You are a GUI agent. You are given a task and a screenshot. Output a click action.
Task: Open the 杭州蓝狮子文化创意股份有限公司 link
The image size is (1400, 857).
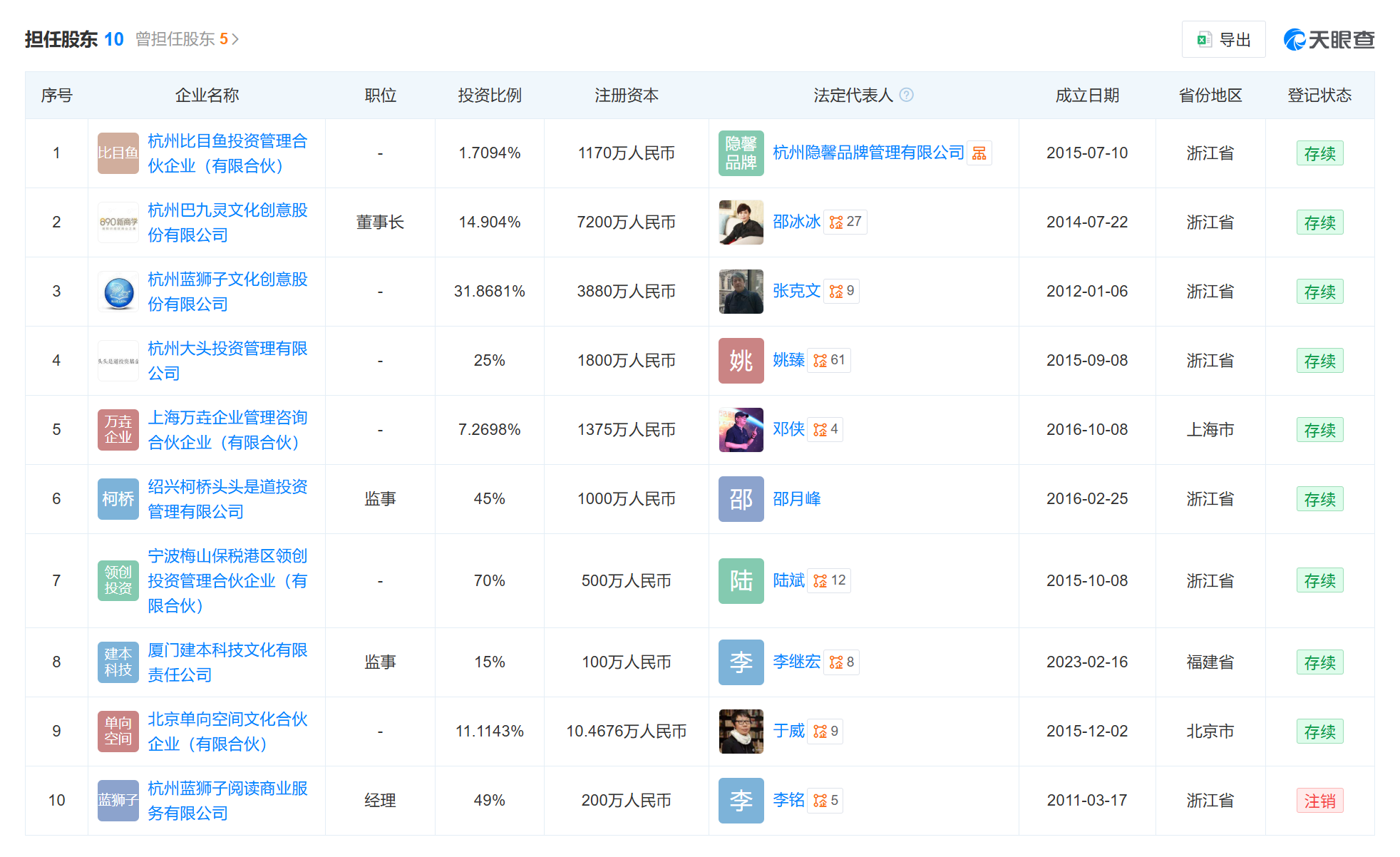pyautogui.click(x=227, y=292)
